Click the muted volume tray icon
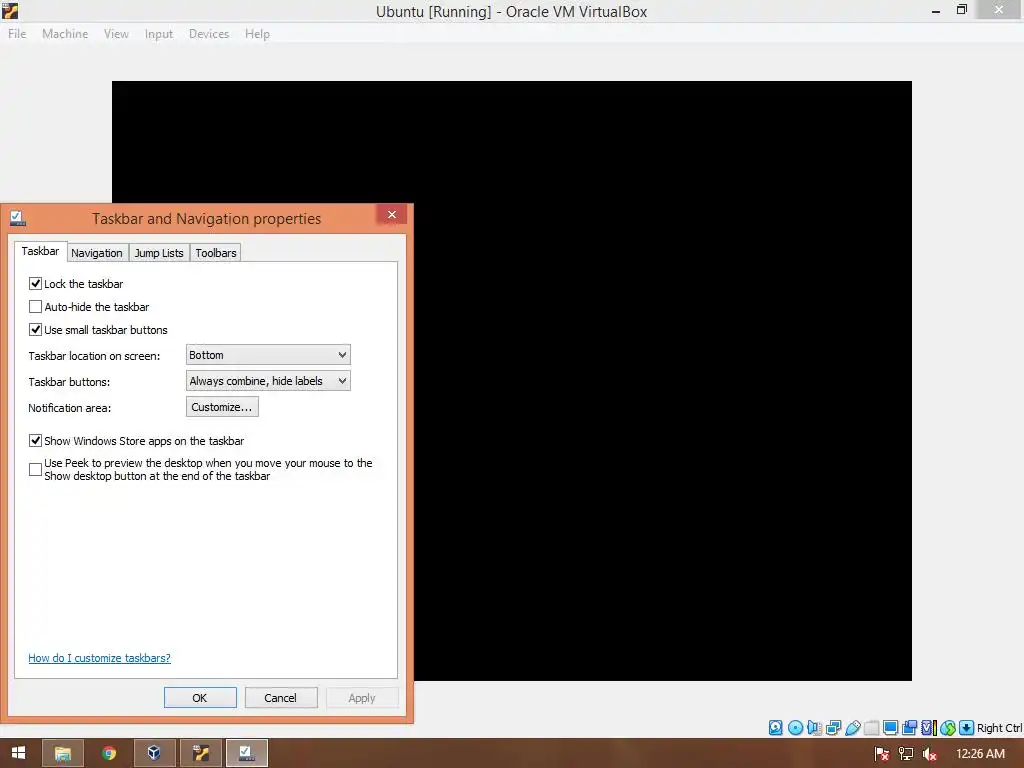Image resolution: width=1024 pixels, height=768 pixels. (x=929, y=754)
